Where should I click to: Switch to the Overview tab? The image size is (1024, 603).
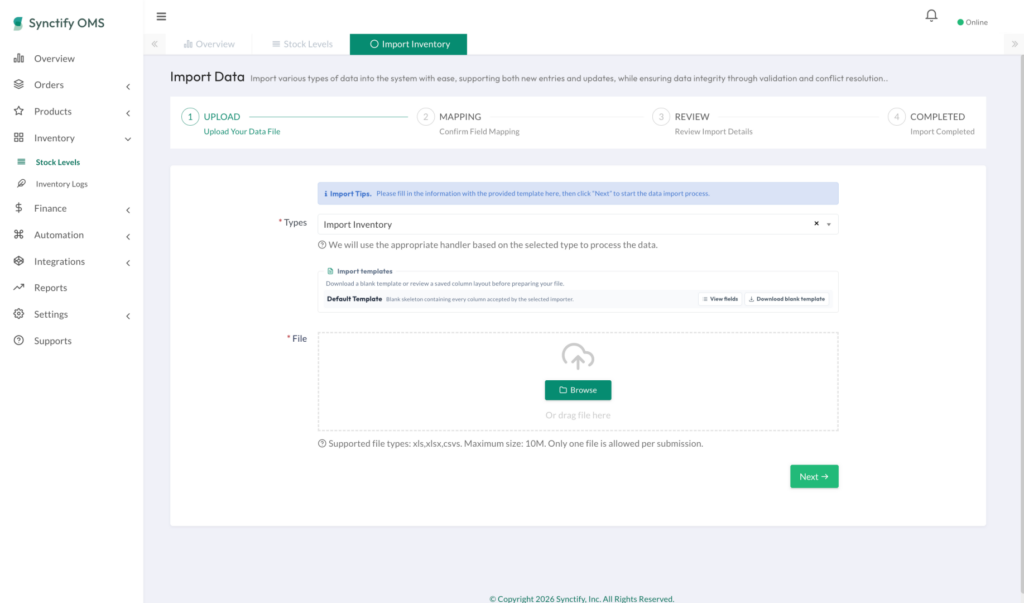(209, 44)
